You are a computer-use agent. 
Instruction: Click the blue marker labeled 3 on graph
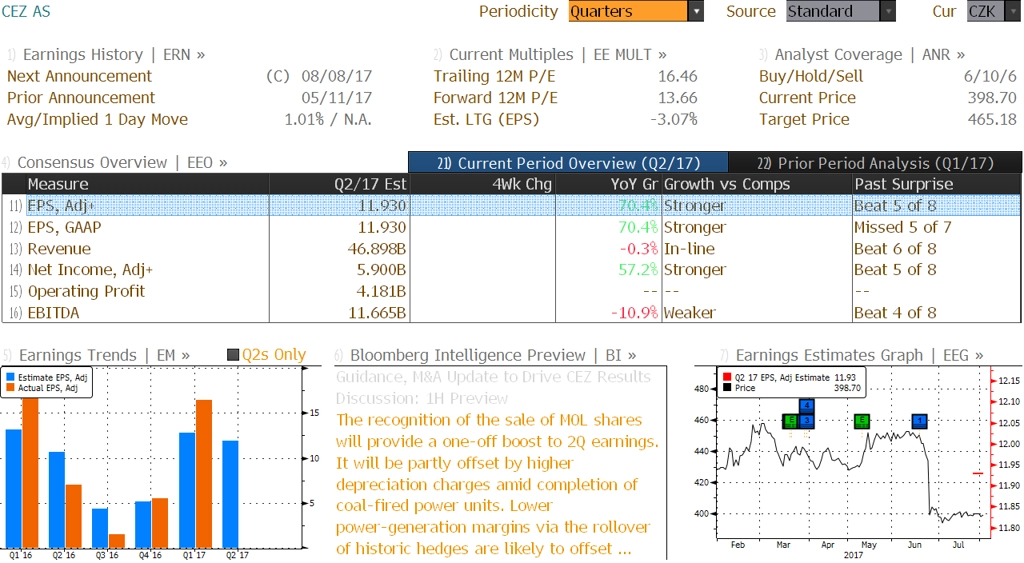807,421
